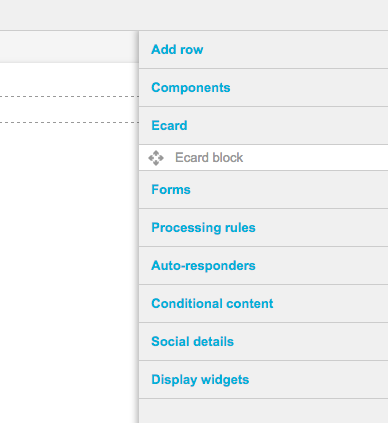Grab the Ecard block move handle icon
388x423 pixels.
point(156,158)
